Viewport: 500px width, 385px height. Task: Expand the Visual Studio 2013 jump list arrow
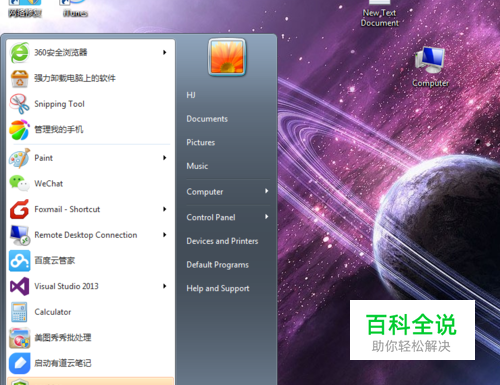165,286
